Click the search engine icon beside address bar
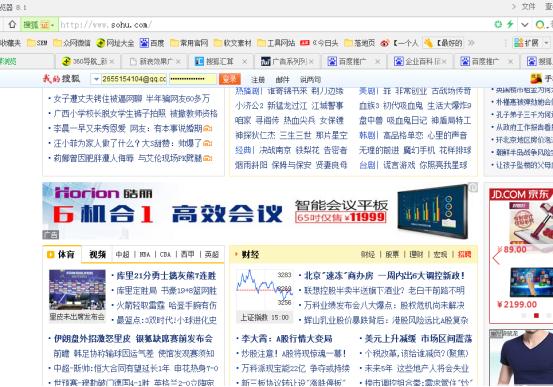The image size is (553, 387). [x=540, y=25]
